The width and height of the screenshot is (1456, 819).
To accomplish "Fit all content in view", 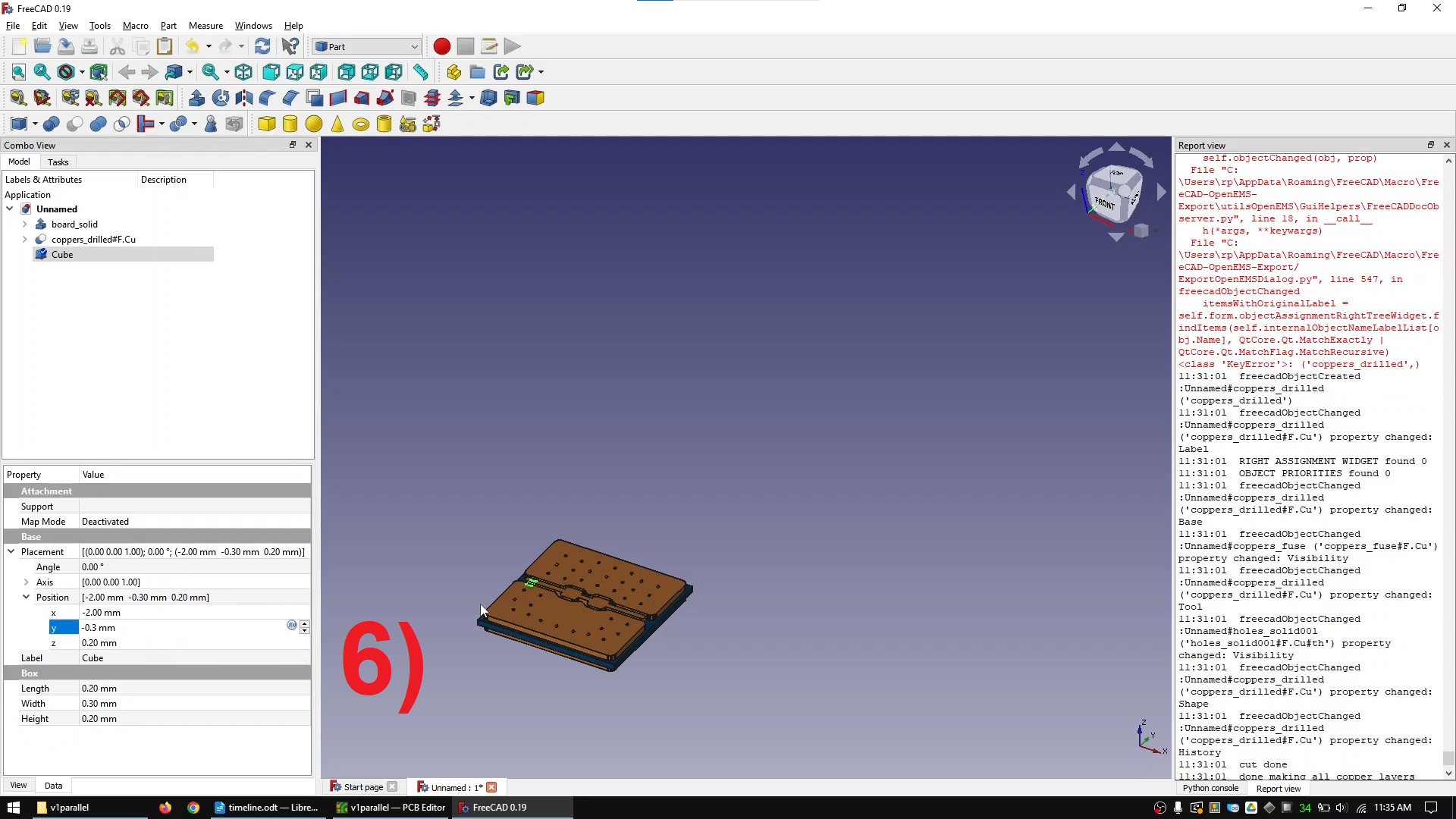I will pyautogui.click(x=19, y=72).
